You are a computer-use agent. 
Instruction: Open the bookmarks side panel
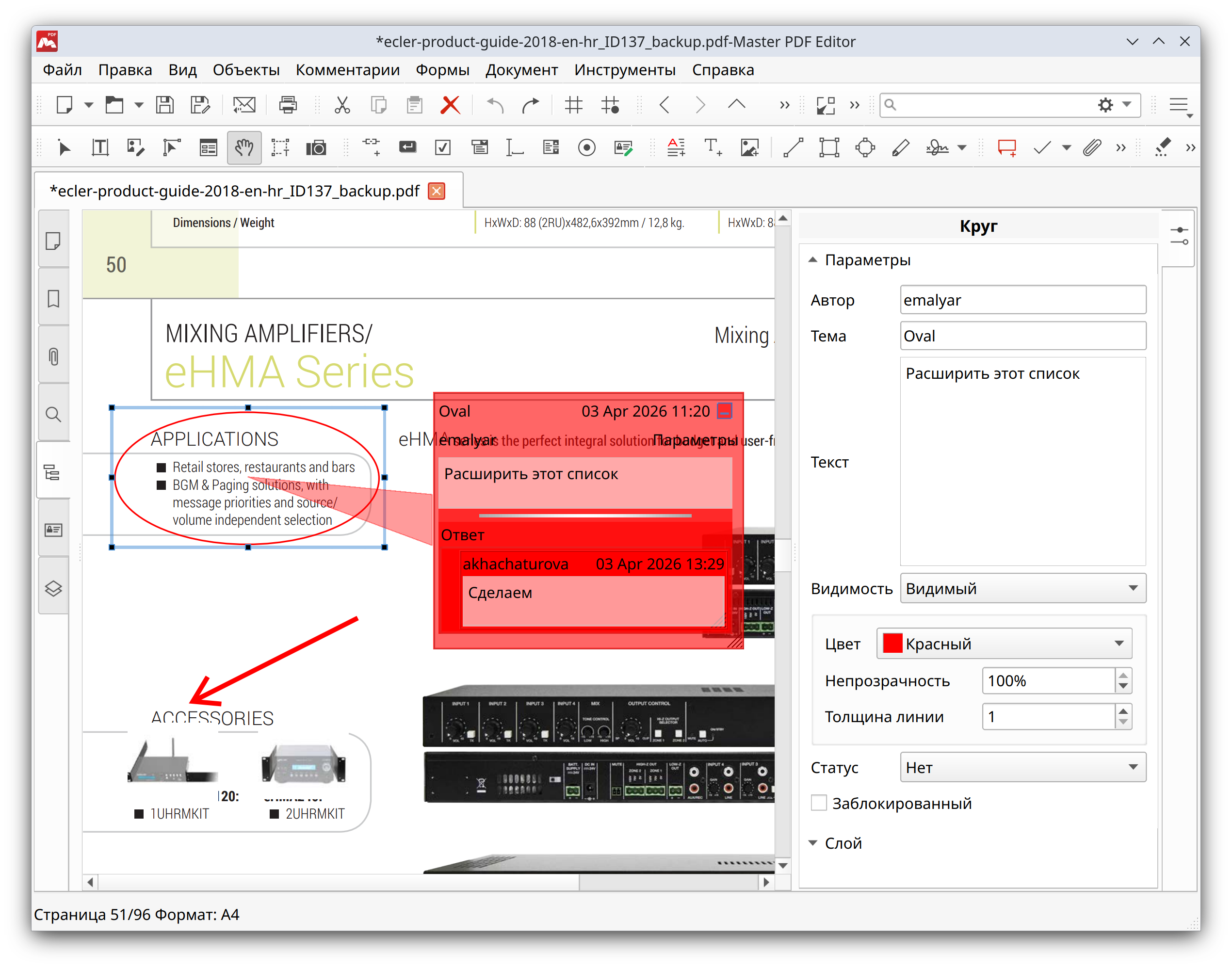[53, 299]
